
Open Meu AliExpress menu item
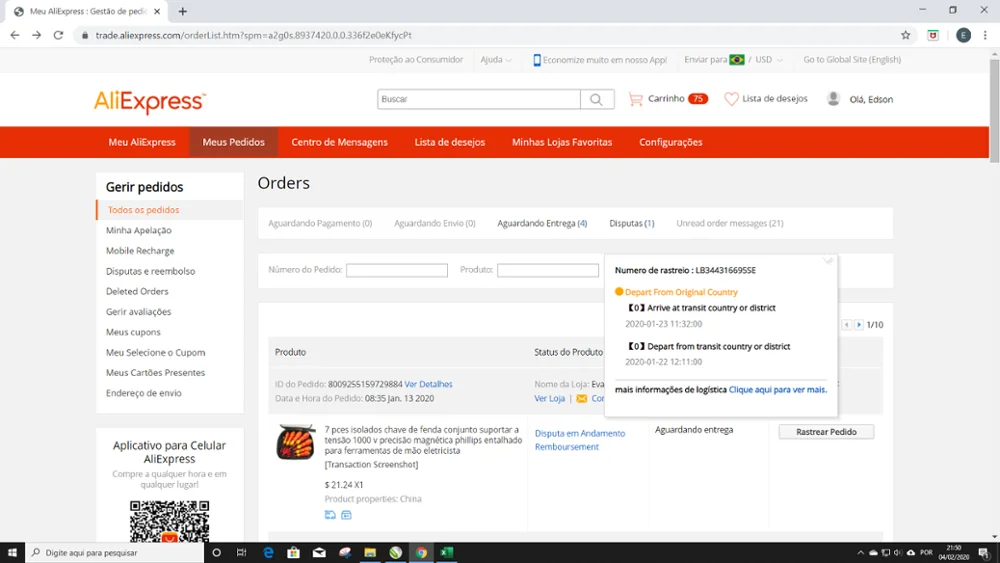(142, 142)
